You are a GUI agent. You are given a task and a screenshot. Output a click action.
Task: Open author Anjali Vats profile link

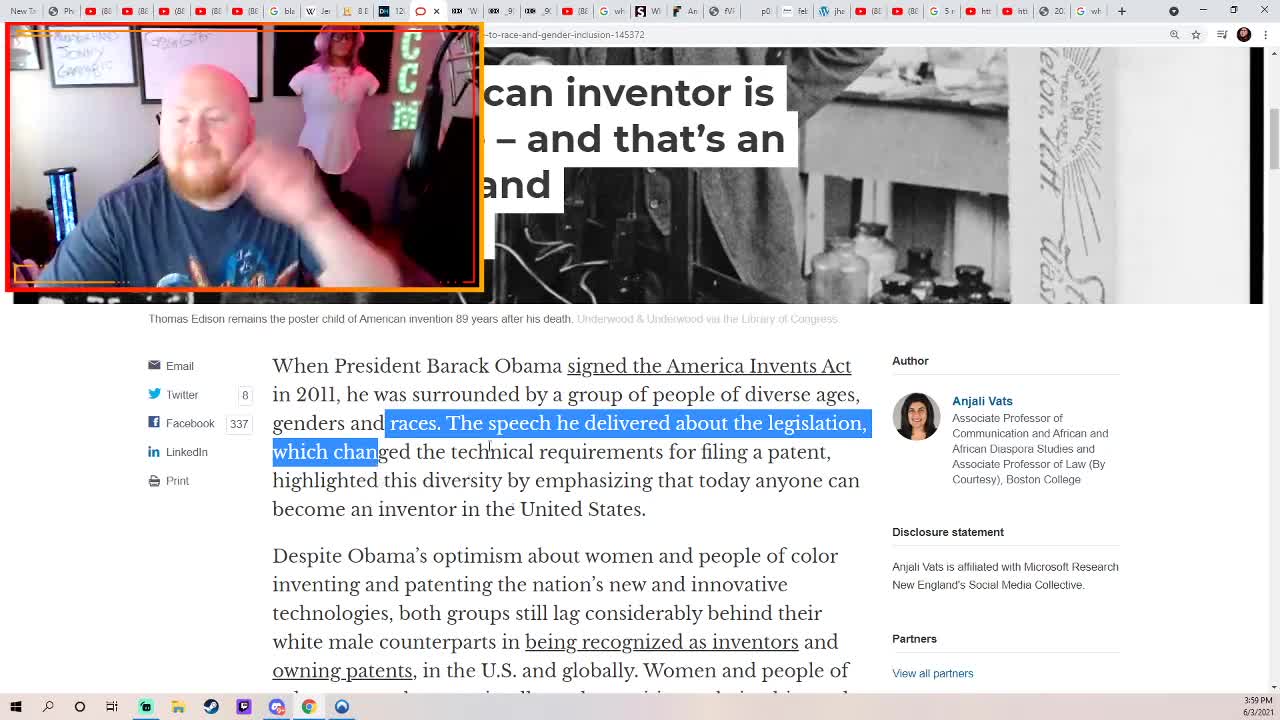(x=982, y=401)
